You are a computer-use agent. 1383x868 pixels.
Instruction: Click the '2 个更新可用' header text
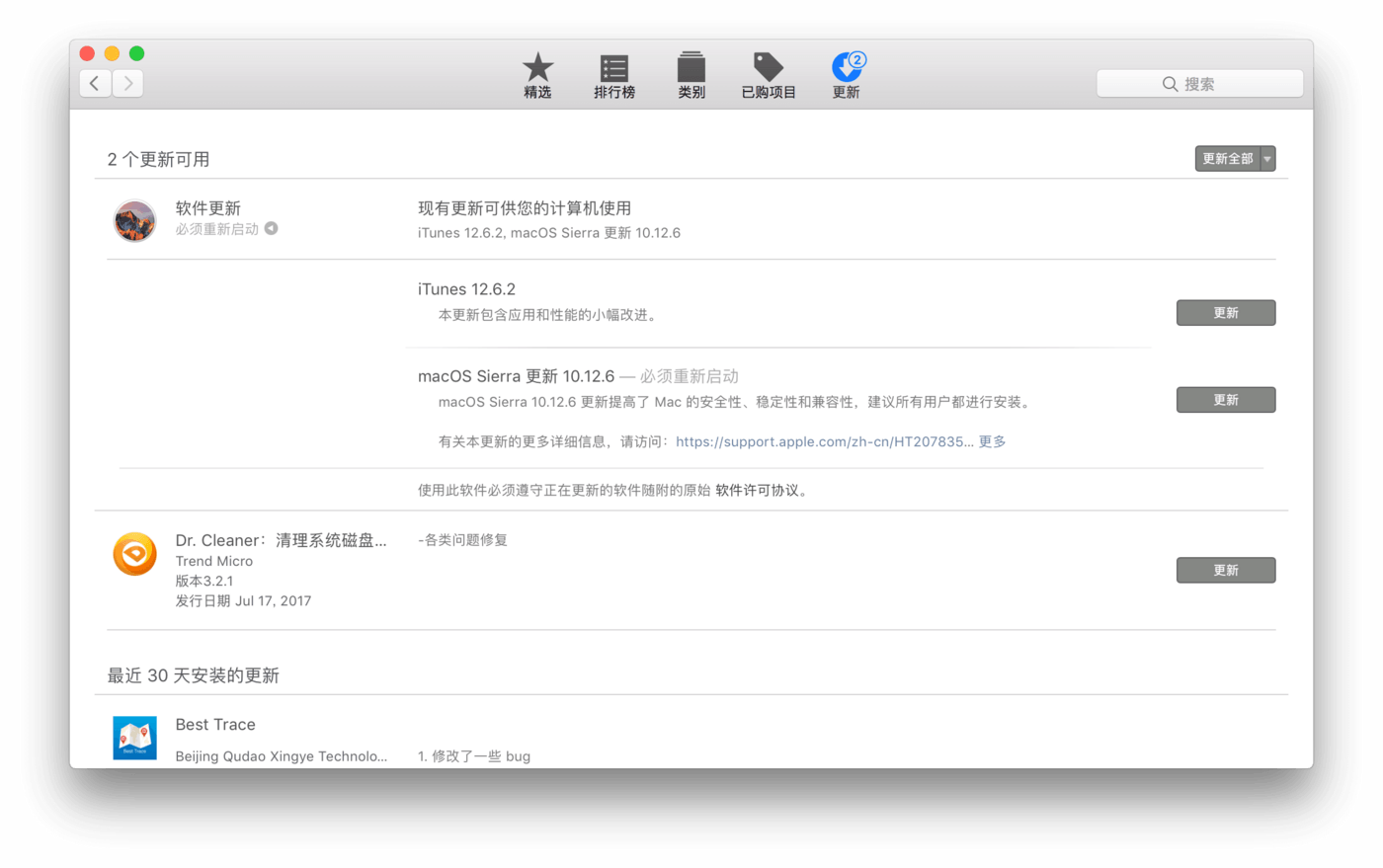pyautogui.click(x=158, y=159)
